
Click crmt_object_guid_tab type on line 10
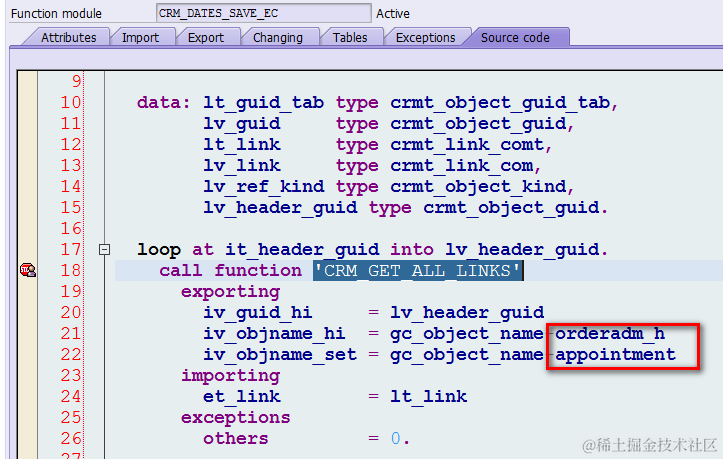point(500,102)
